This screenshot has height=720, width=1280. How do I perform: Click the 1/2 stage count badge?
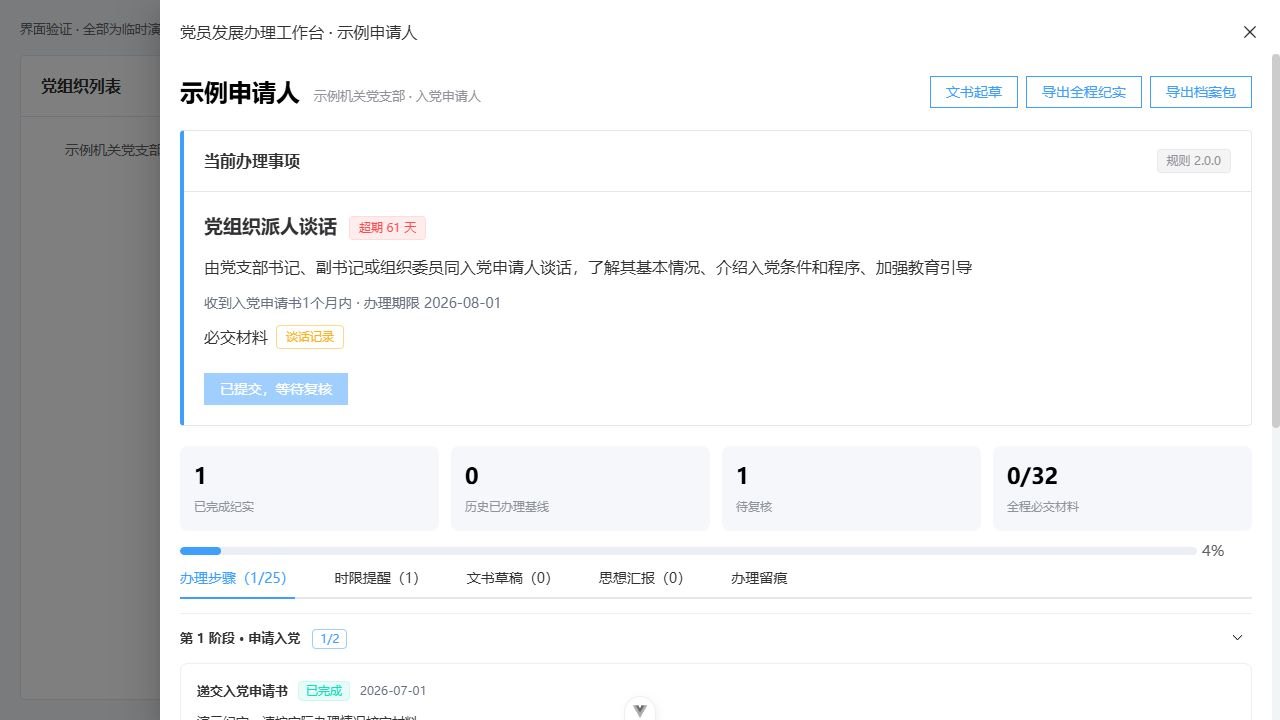(329, 638)
